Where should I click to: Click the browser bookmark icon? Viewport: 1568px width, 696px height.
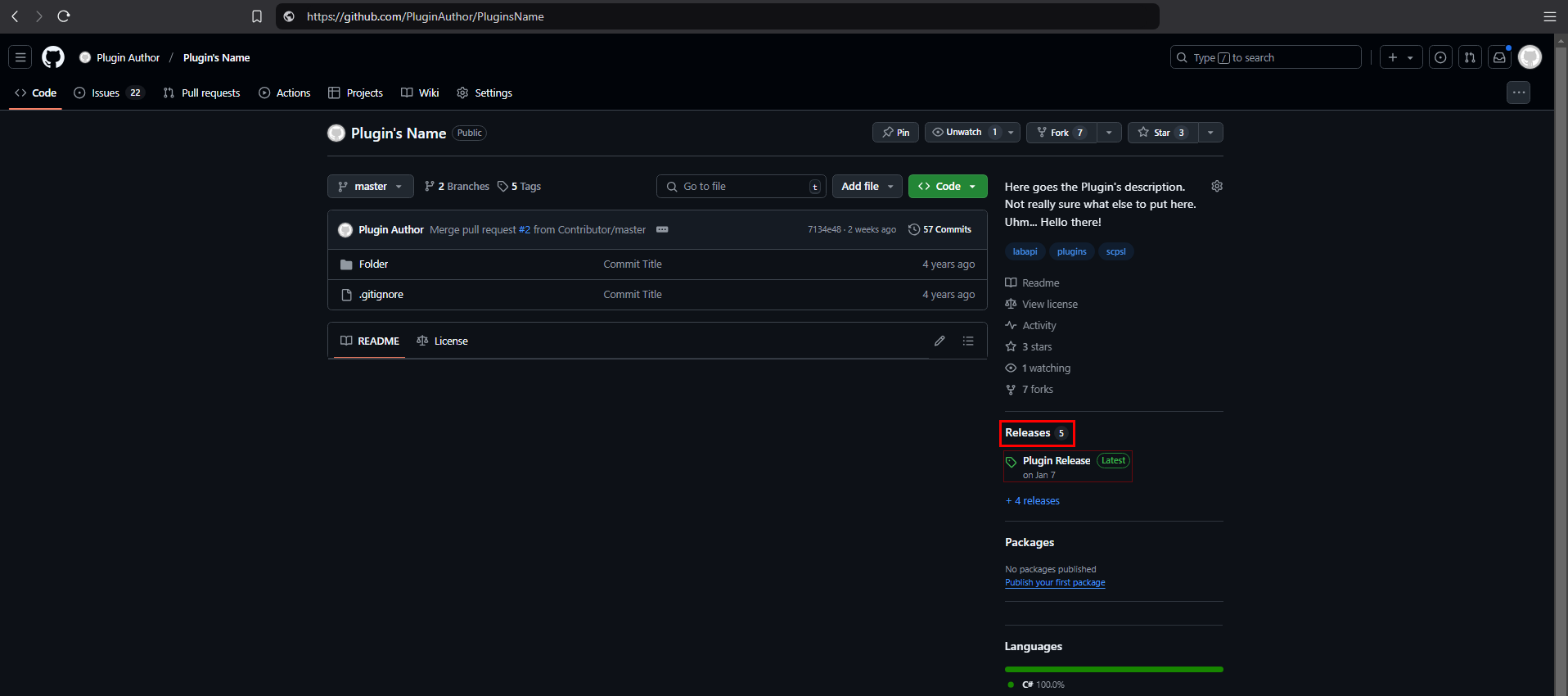click(257, 16)
